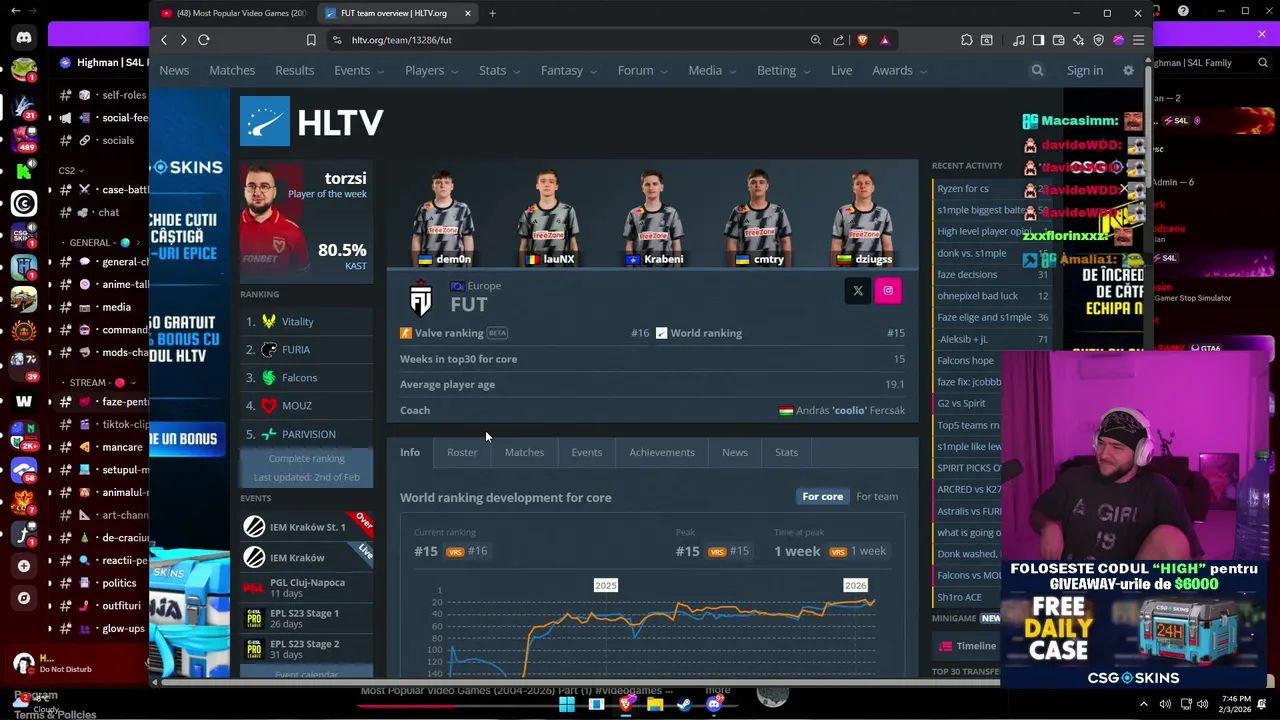Open the browser hamburger menu

point(1138,40)
